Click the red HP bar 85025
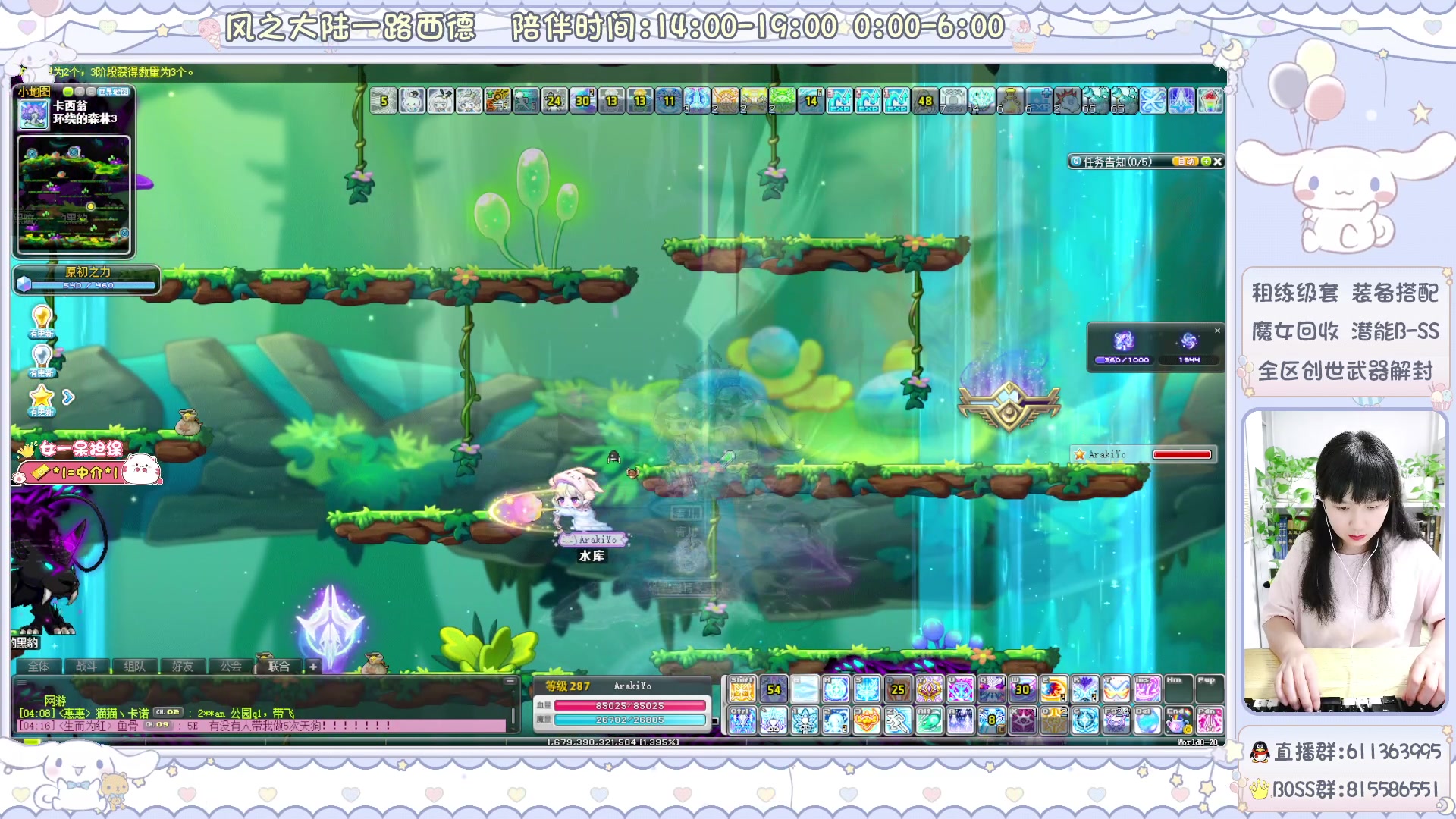Screen dimensions: 1456x819 (x=629, y=705)
